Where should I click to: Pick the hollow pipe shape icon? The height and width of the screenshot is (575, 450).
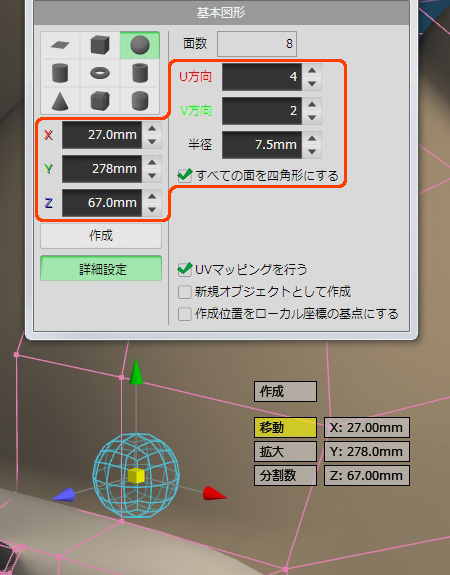140,73
